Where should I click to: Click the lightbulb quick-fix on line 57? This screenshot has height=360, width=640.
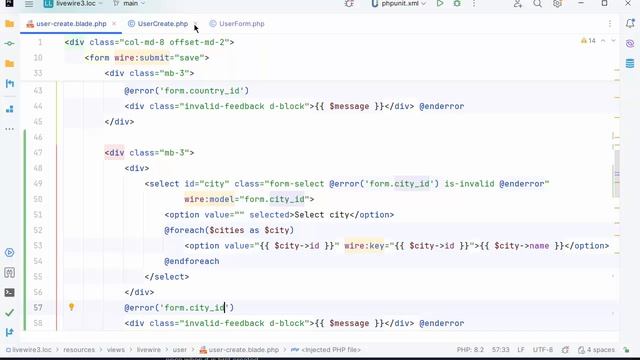pyautogui.click(x=71, y=307)
